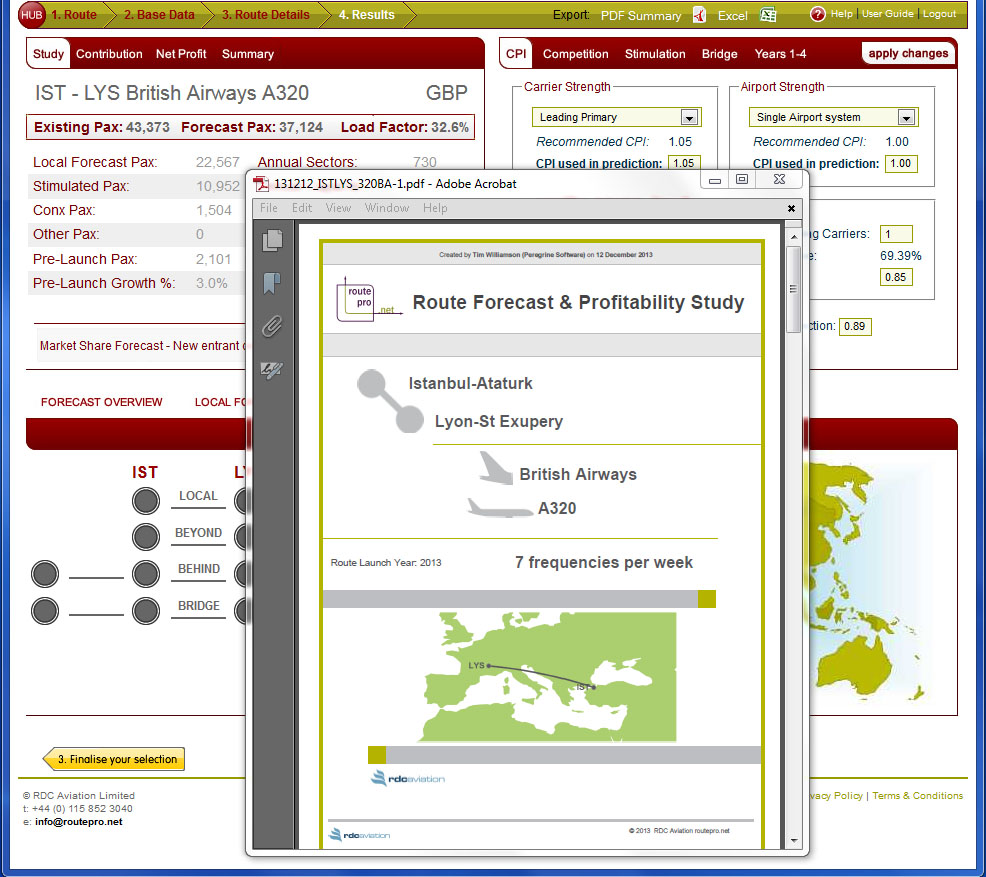This screenshot has height=877, width=986.
Task: Click the Stimulated Pax value 10,952
Action: (218, 186)
